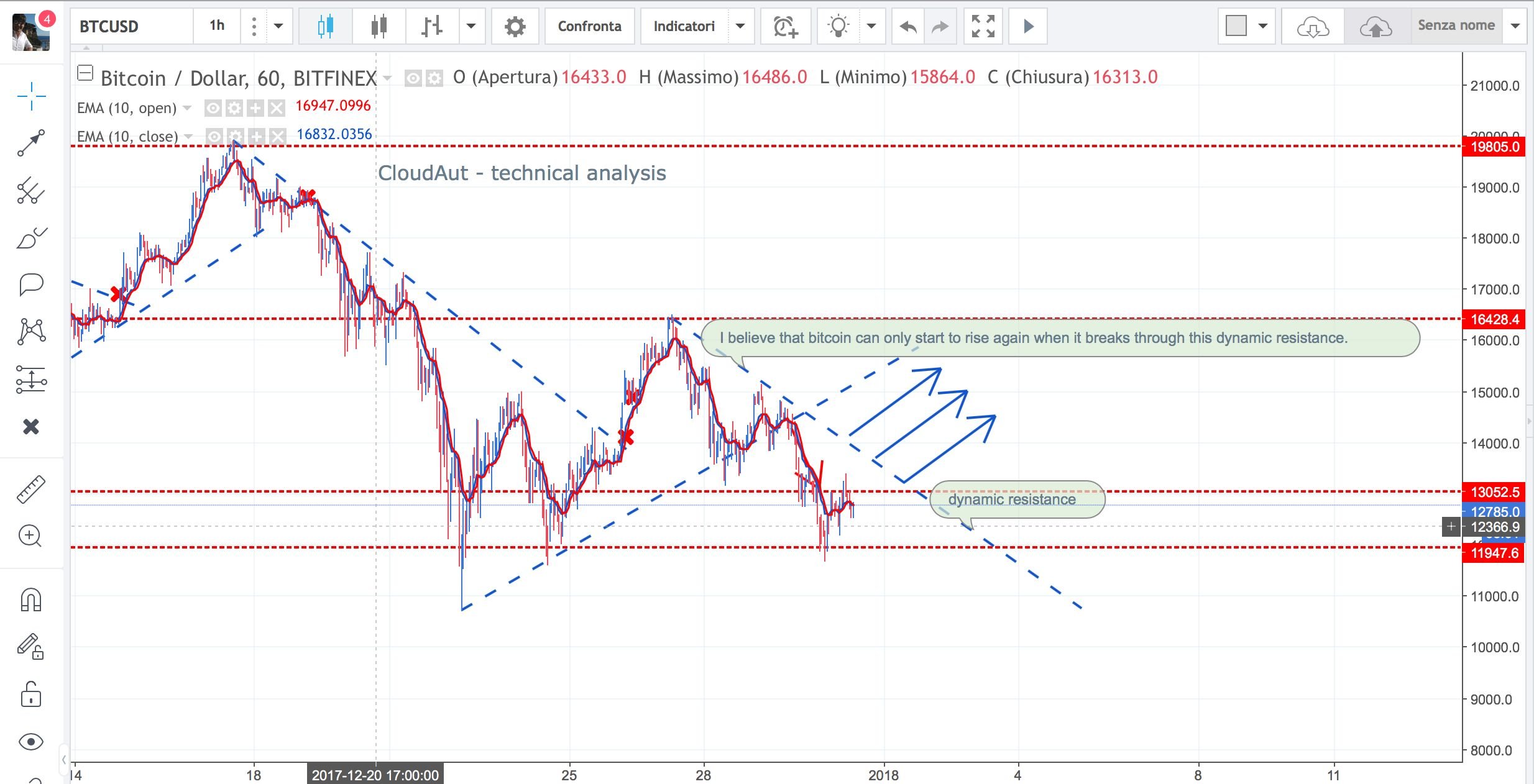Open the long position prediction tools
Screen dimensions: 1534x784
[31, 379]
